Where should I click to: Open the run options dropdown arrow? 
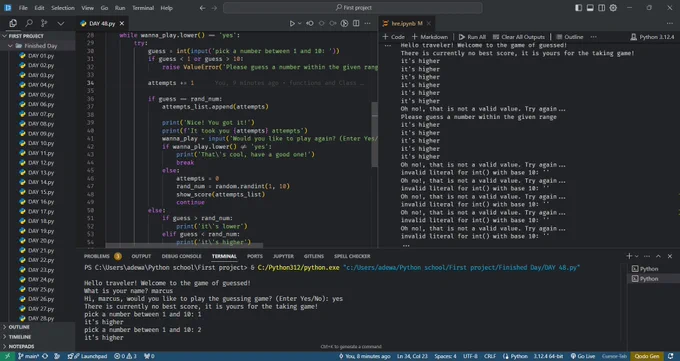(299, 23)
